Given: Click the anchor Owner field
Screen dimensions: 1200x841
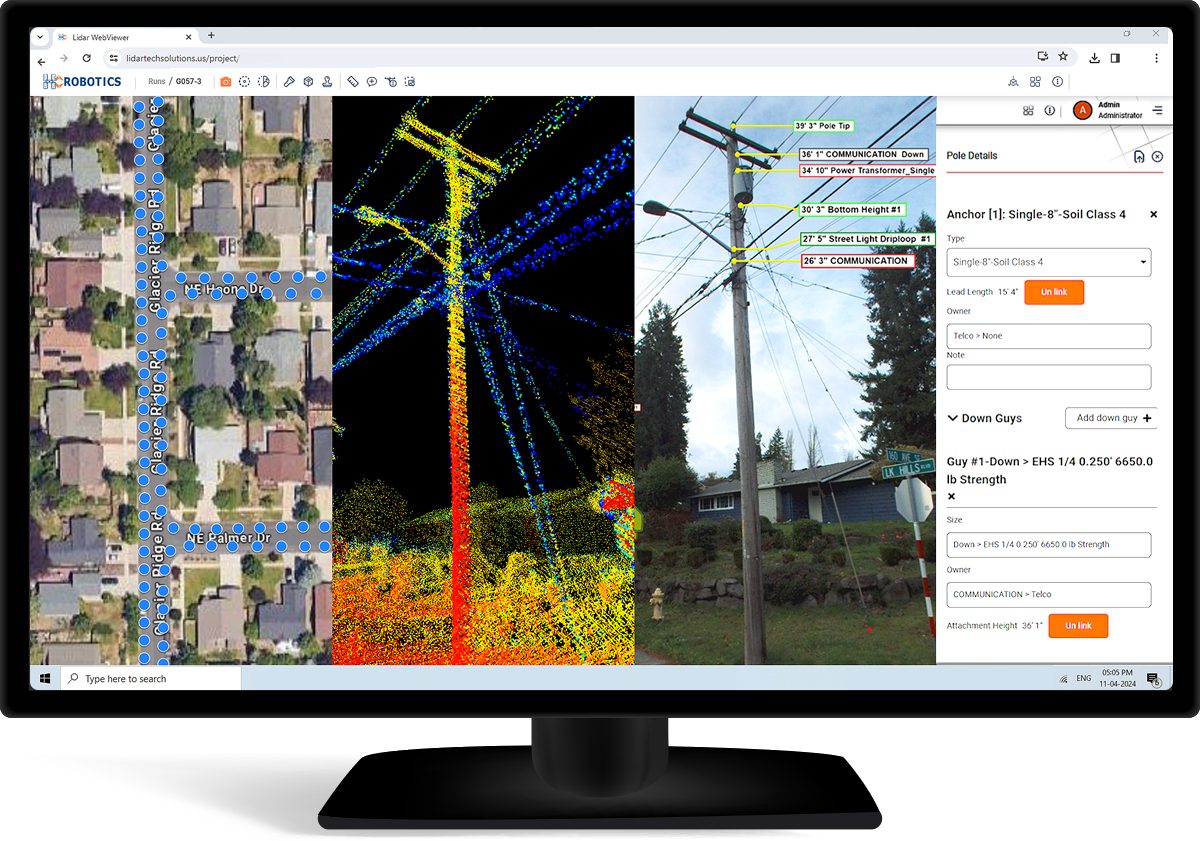Looking at the screenshot, I should [1048, 336].
